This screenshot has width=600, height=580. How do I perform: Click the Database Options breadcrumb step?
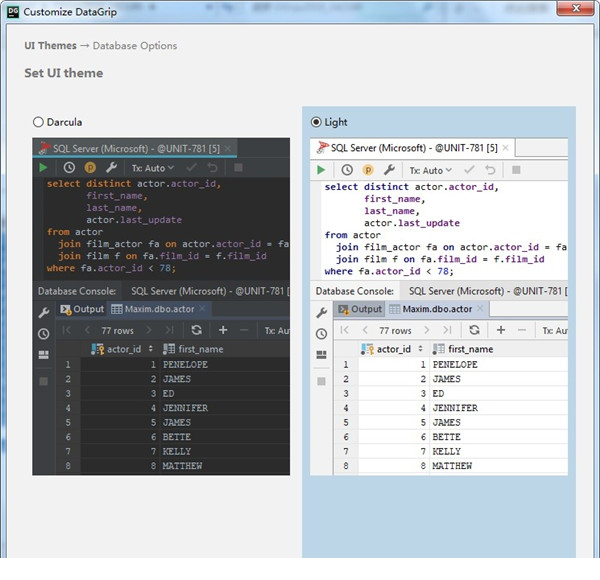click(x=135, y=46)
